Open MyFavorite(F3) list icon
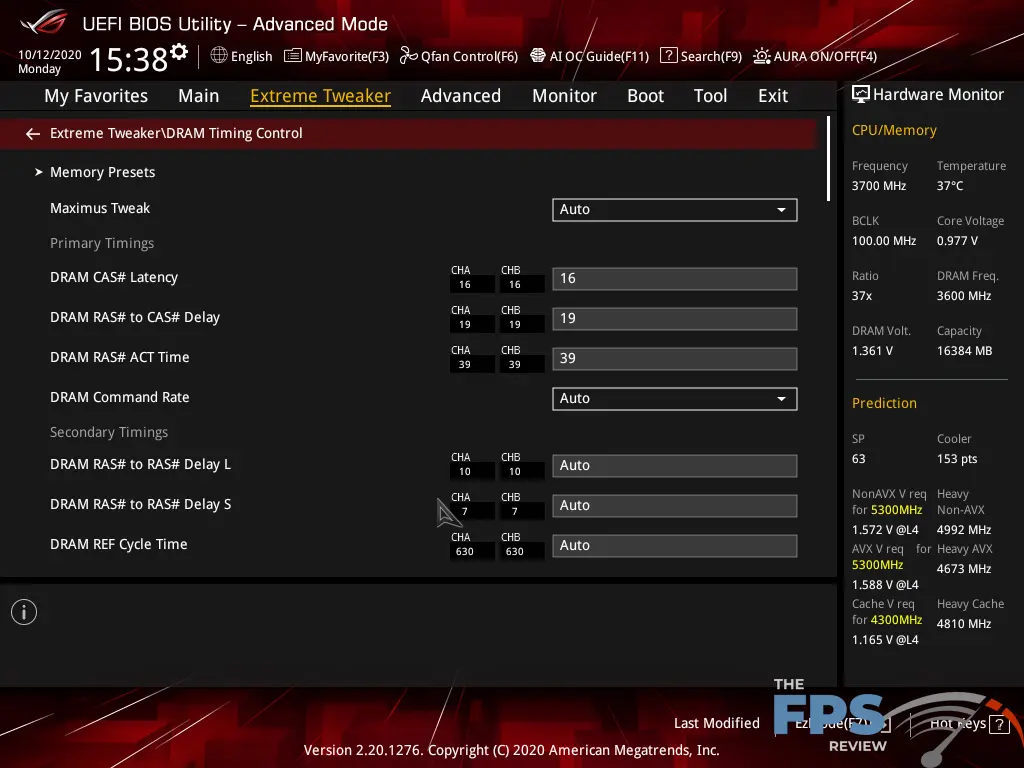This screenshot has height=768, width=1024. tap(293, 56)
